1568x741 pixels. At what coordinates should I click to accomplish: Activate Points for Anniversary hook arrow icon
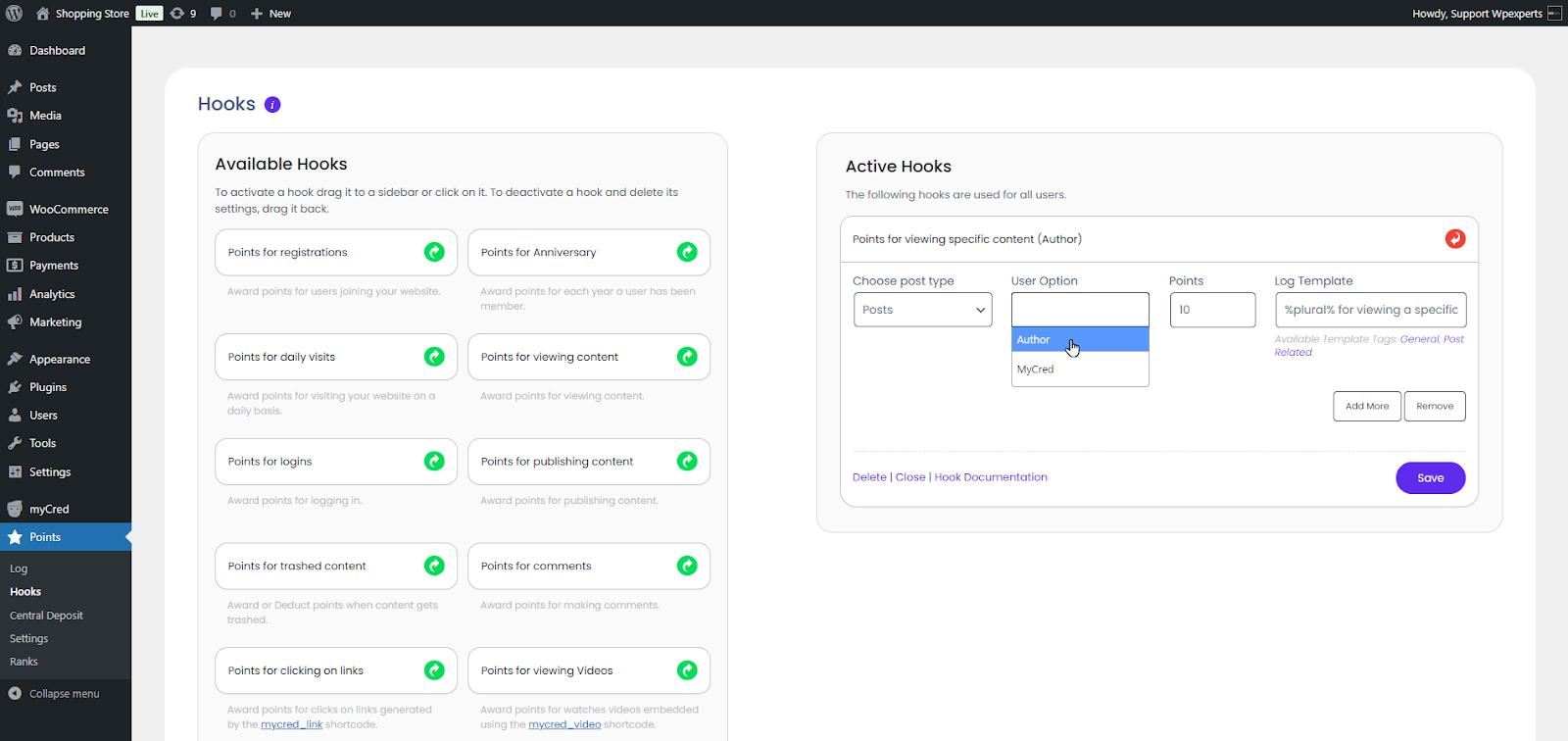point(687,252)
